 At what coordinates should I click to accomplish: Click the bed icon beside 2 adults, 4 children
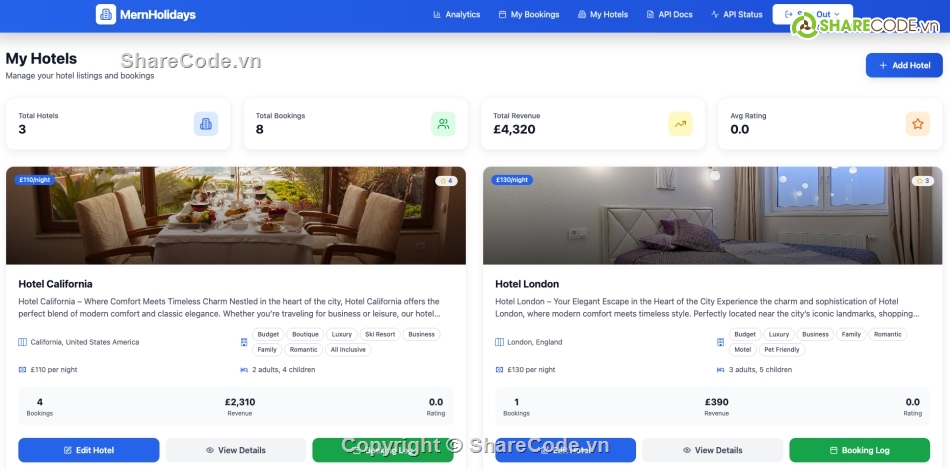pyautogui.click(x=244, y=370)
